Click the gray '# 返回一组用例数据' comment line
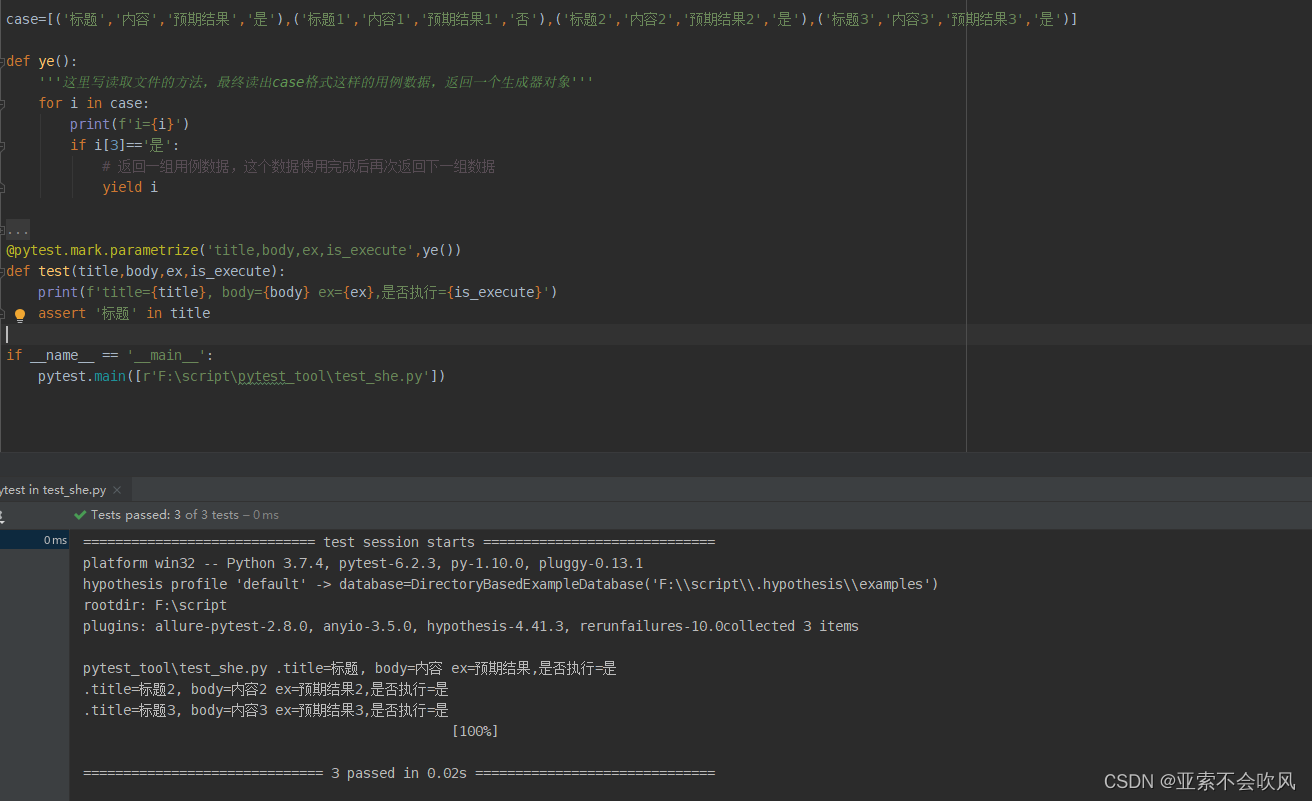Screen dimensions: 1312x801 pos(299,166)
